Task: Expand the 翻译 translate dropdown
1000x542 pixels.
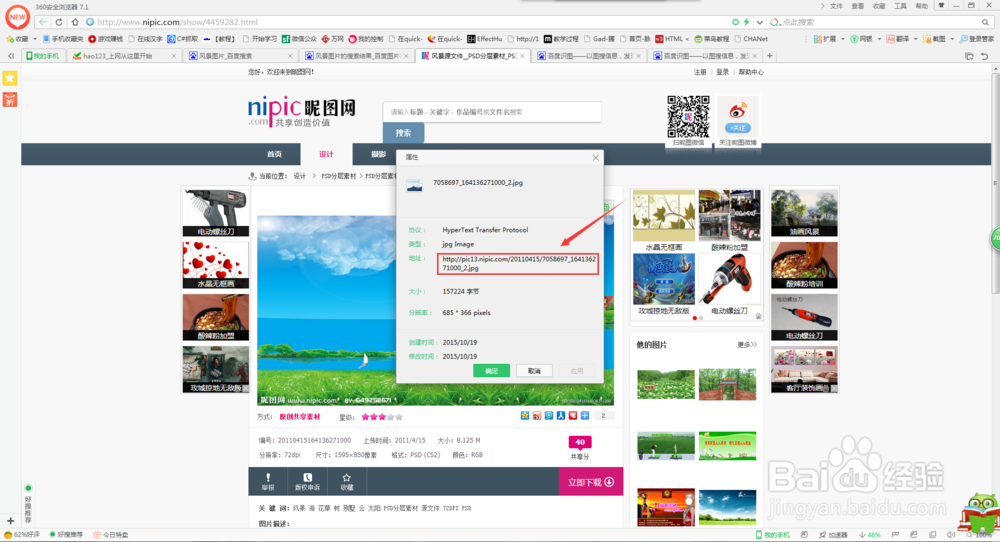Action: click(915, 39)
